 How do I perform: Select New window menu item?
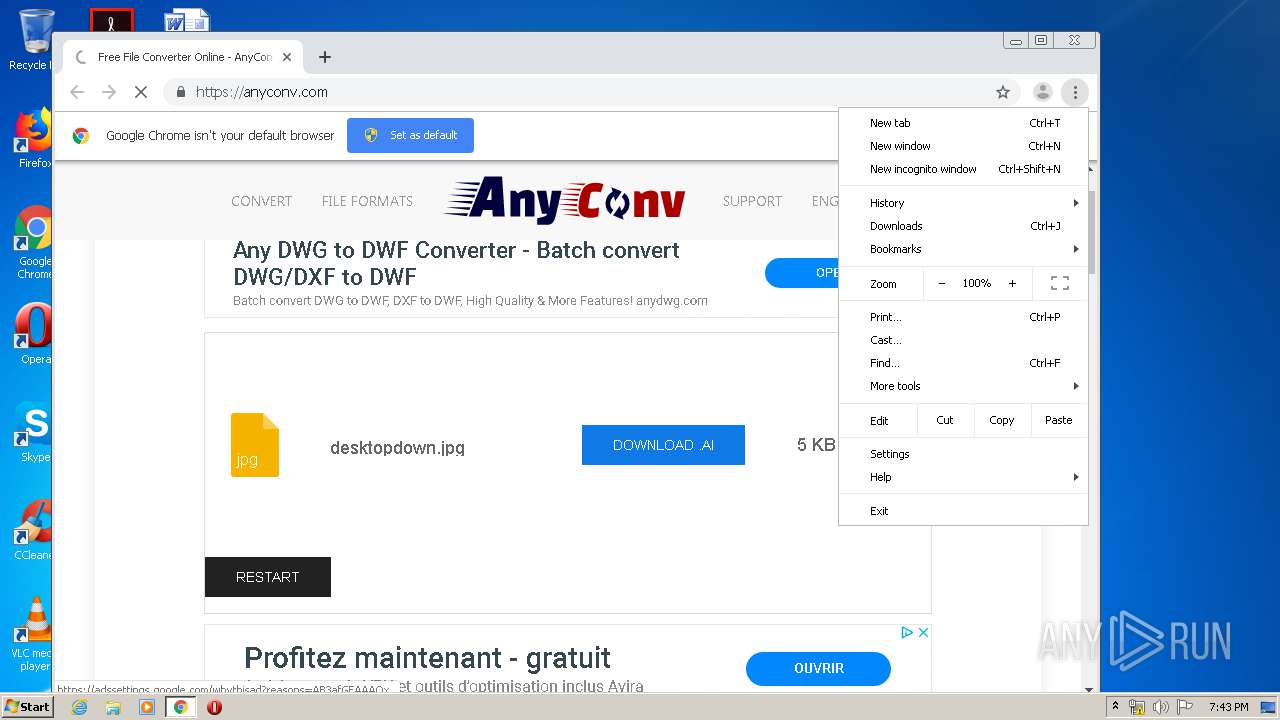[963, 146]
